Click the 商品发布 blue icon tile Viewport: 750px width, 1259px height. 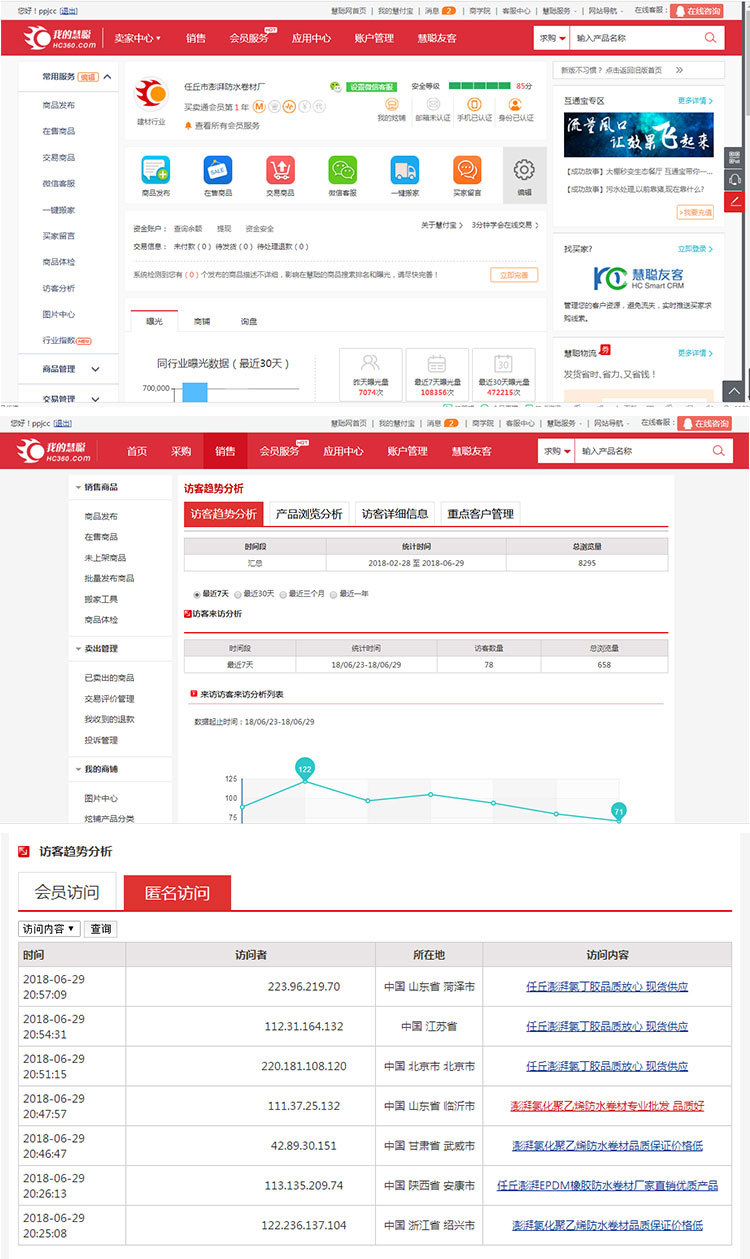155,170
